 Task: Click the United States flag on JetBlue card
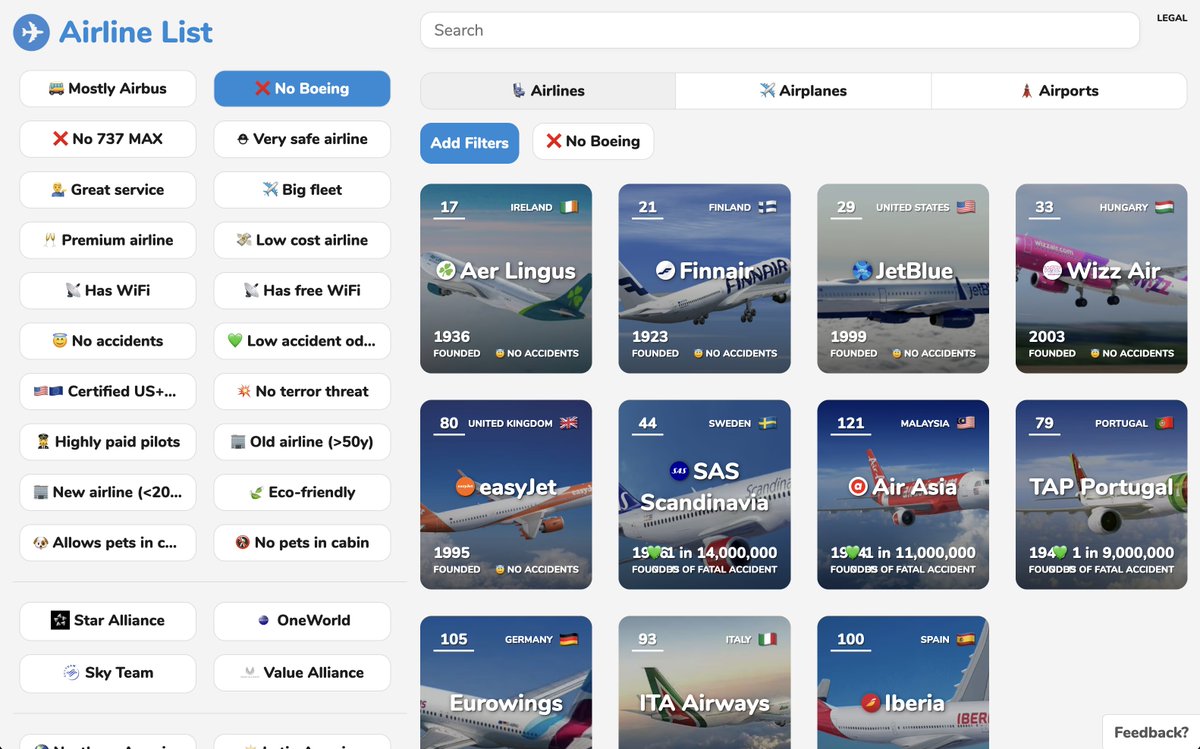click(966, 207)
